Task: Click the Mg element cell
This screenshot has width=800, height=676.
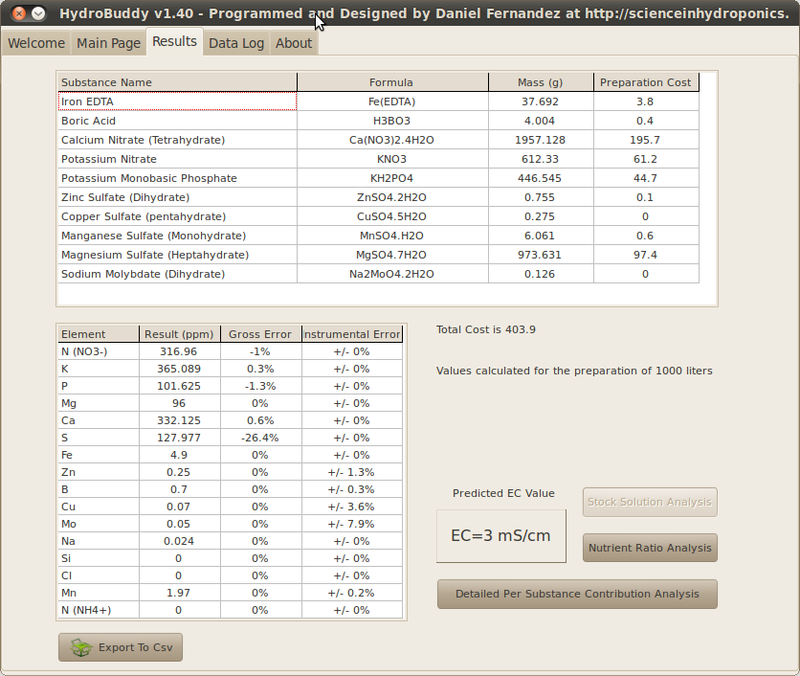Action: (98, 403)
